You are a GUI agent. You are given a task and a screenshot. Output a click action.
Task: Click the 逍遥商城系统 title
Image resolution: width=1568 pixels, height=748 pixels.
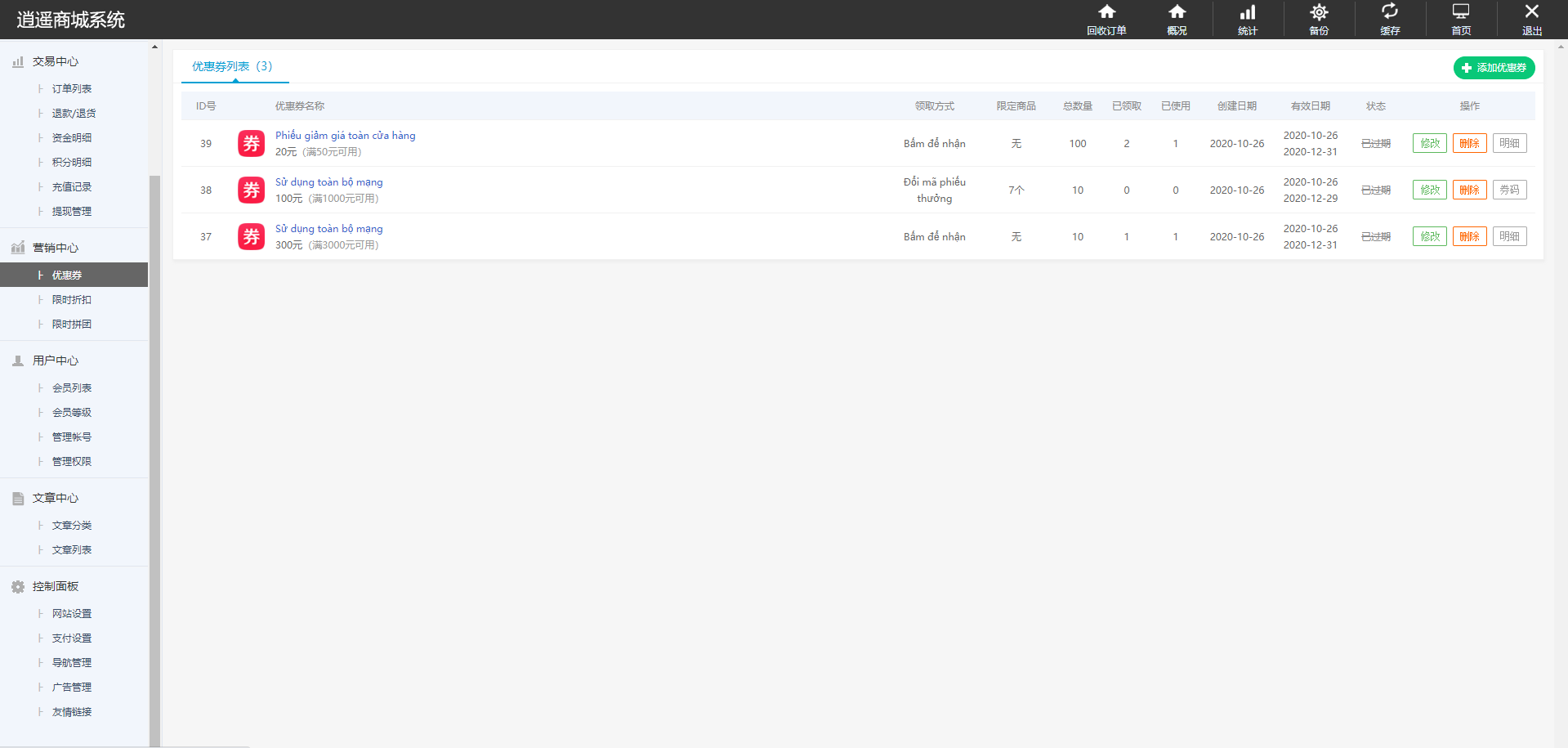tap(70, 20)
